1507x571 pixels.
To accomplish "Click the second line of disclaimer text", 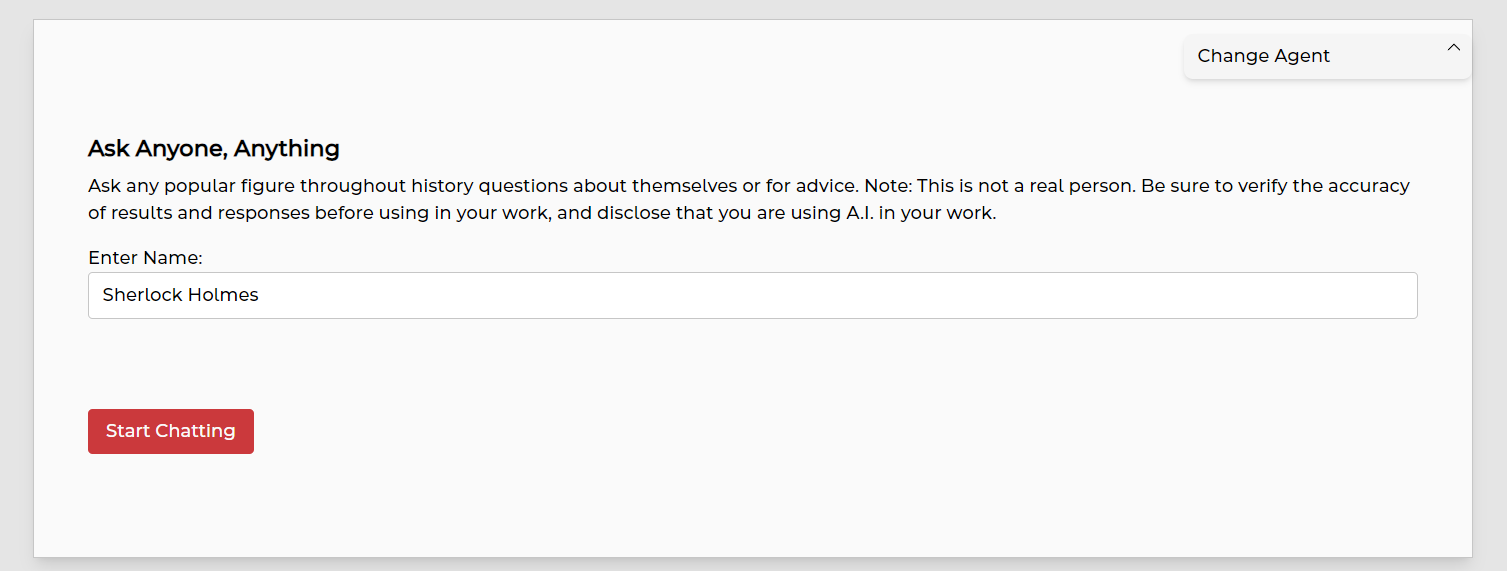I will [x=542, y=214].
